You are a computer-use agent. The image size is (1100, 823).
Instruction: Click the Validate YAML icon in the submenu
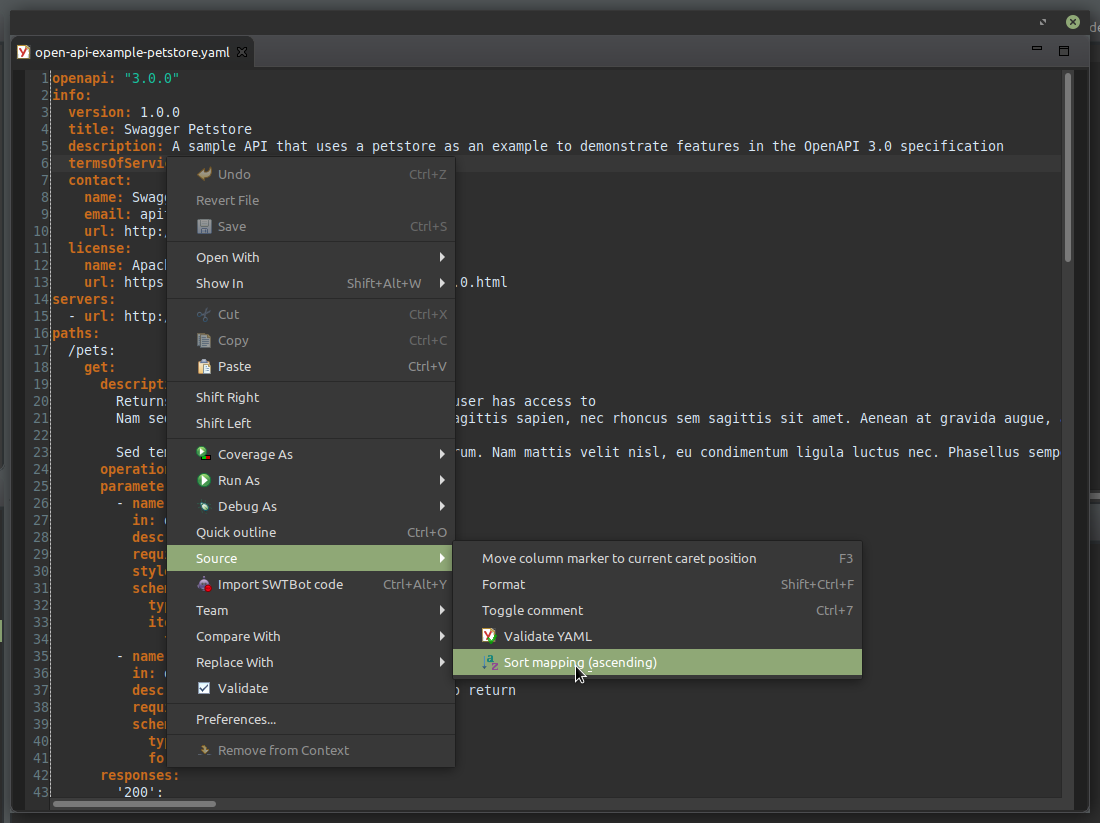point(489,634)
